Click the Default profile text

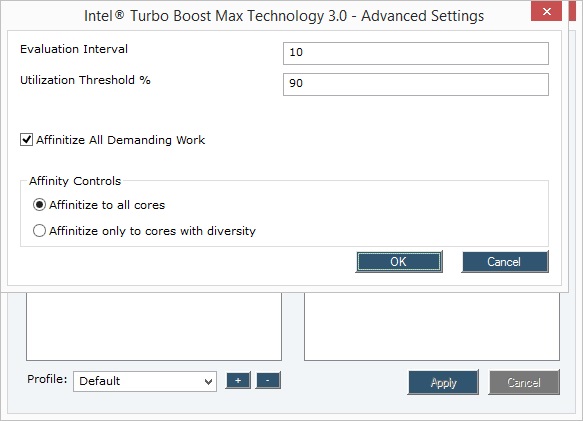click(100, 381)
